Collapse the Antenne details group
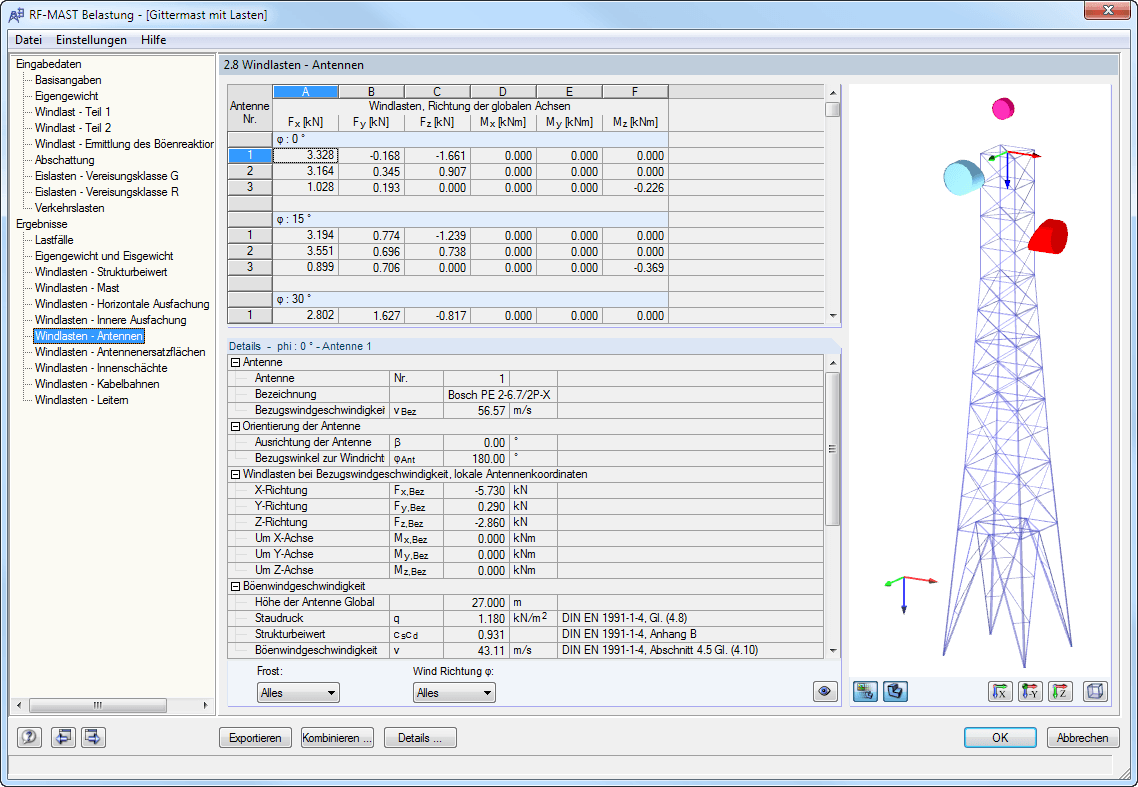1138x787 pixels. pos(235,362)
